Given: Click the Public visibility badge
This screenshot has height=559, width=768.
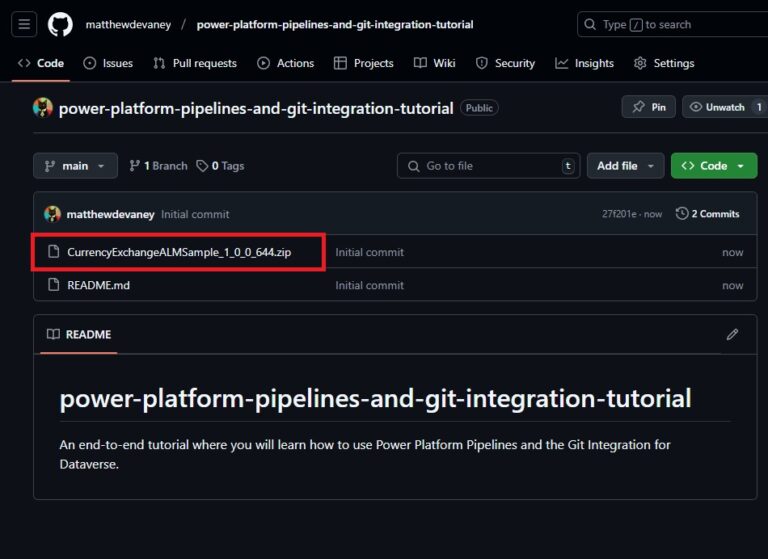Looking at the screenshot, I should 479,108.
